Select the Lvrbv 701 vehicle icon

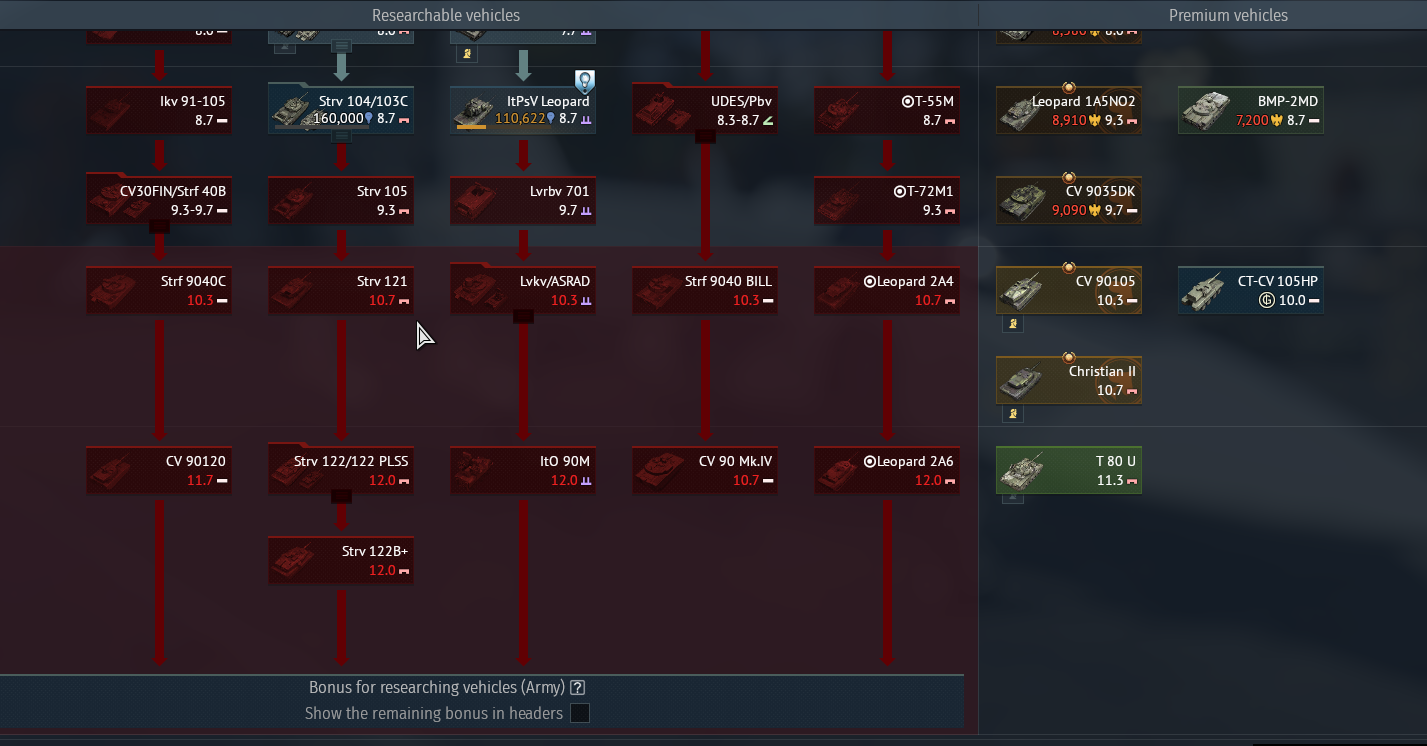point(474,200)
